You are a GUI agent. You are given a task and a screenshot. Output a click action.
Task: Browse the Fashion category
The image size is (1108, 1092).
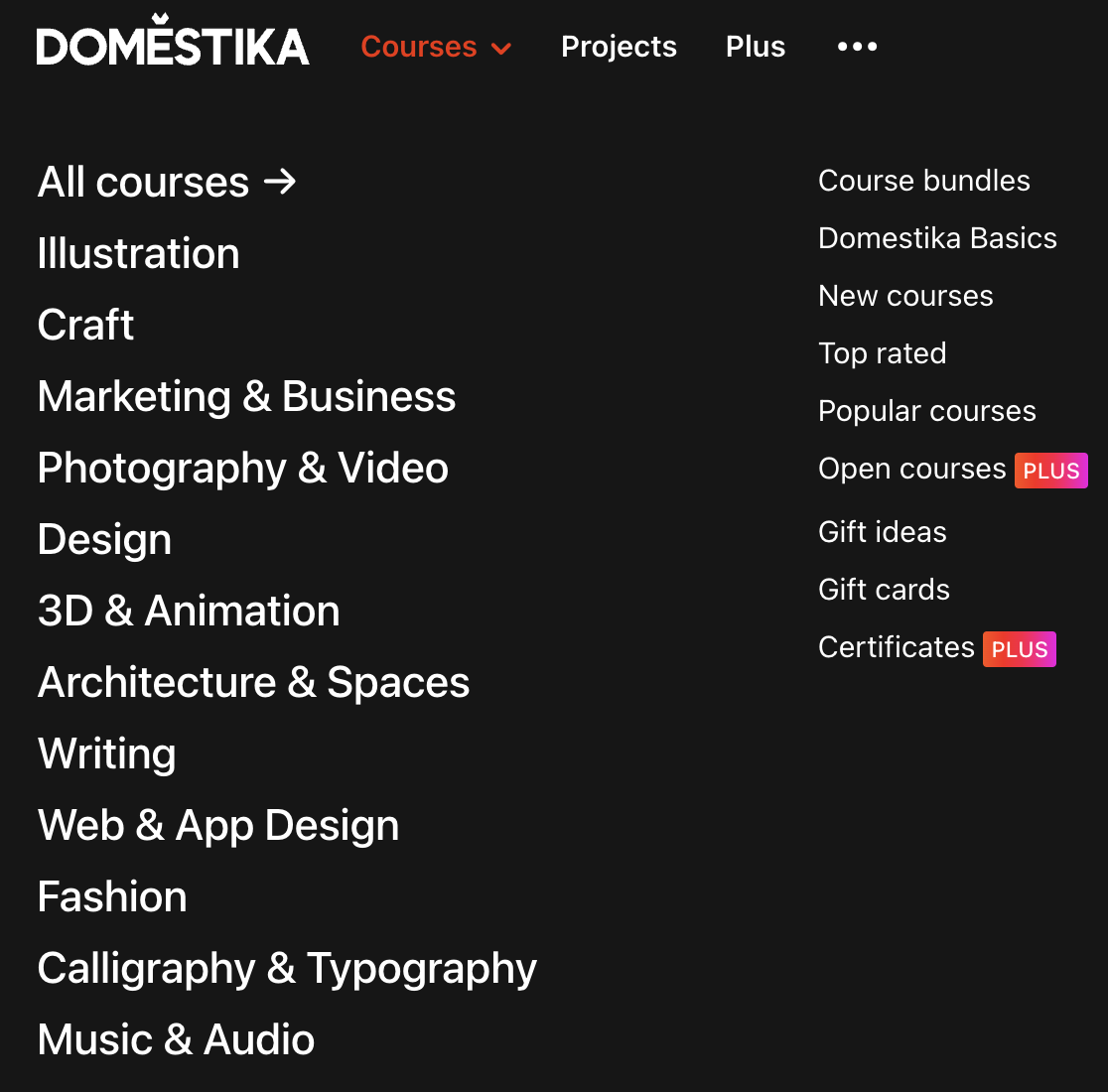click(x=112, y=896)
